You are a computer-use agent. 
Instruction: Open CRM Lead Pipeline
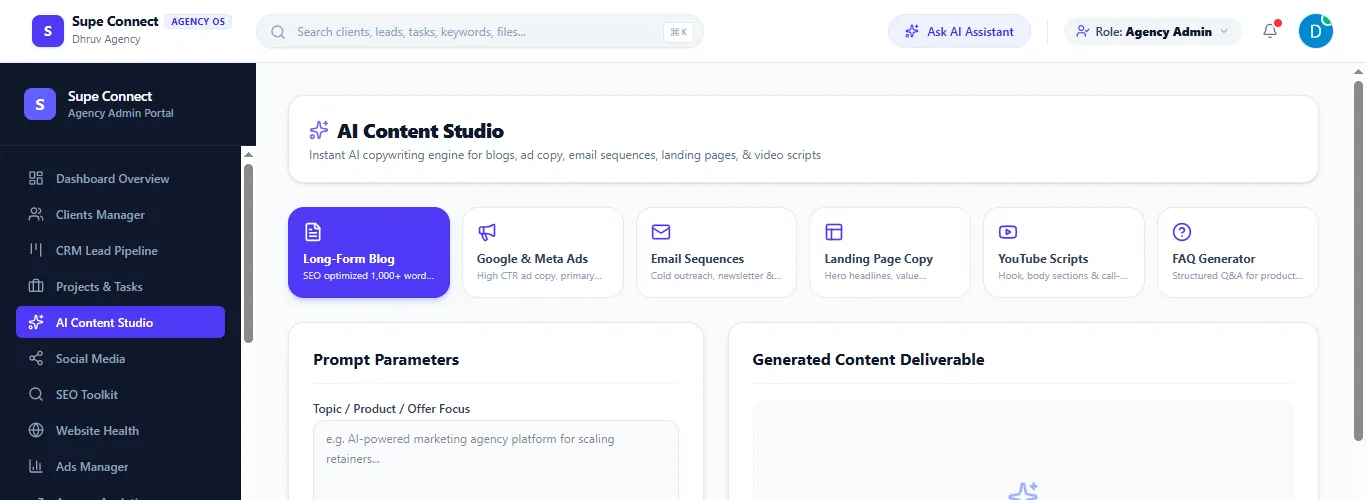(120, 251)
